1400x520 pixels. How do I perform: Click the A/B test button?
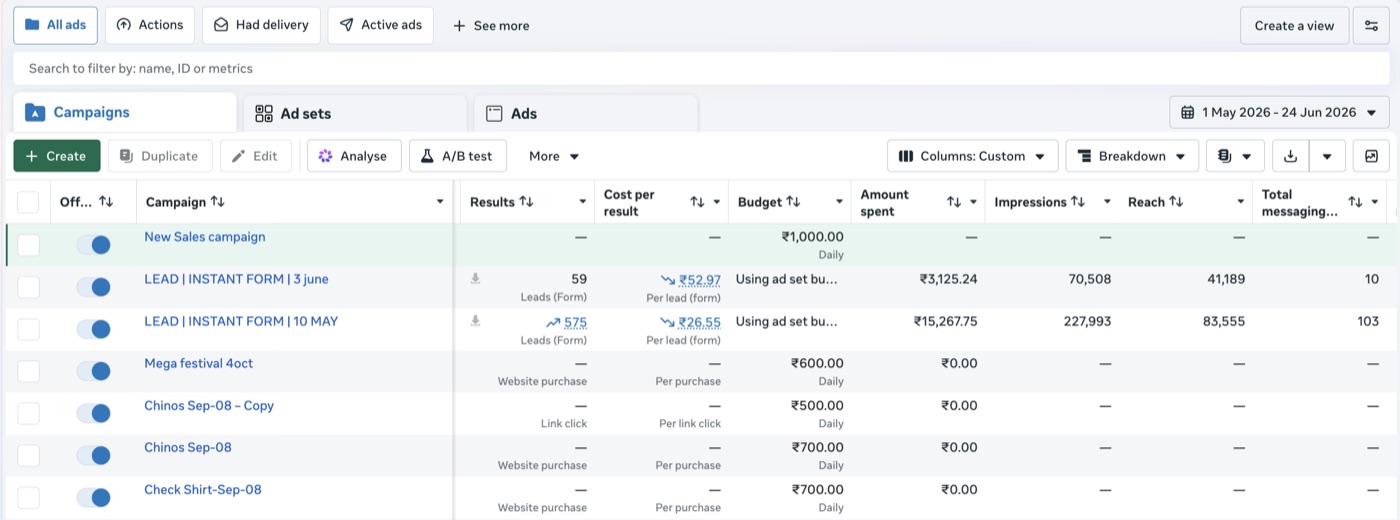(x=457, y=156)
